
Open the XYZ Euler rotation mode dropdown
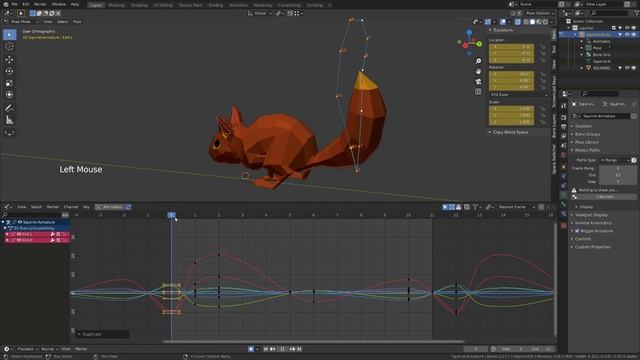518,95
